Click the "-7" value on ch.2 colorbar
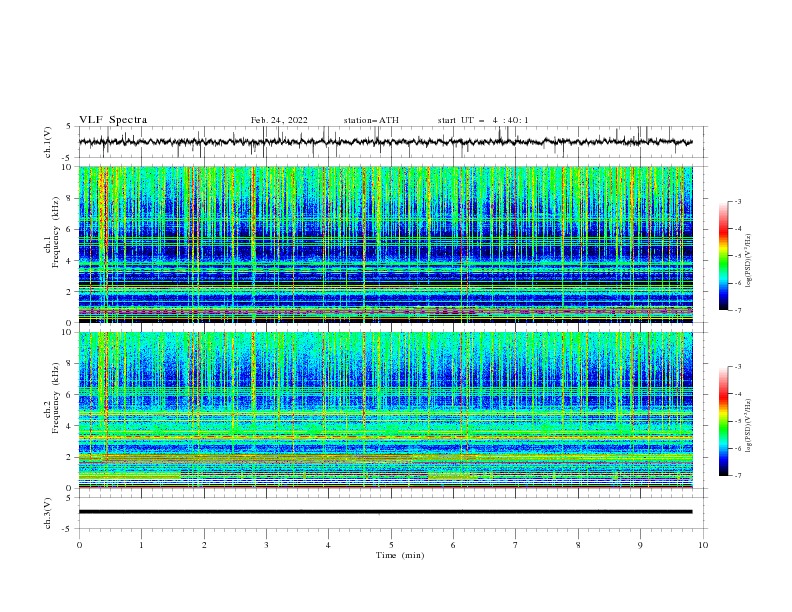 738,475
